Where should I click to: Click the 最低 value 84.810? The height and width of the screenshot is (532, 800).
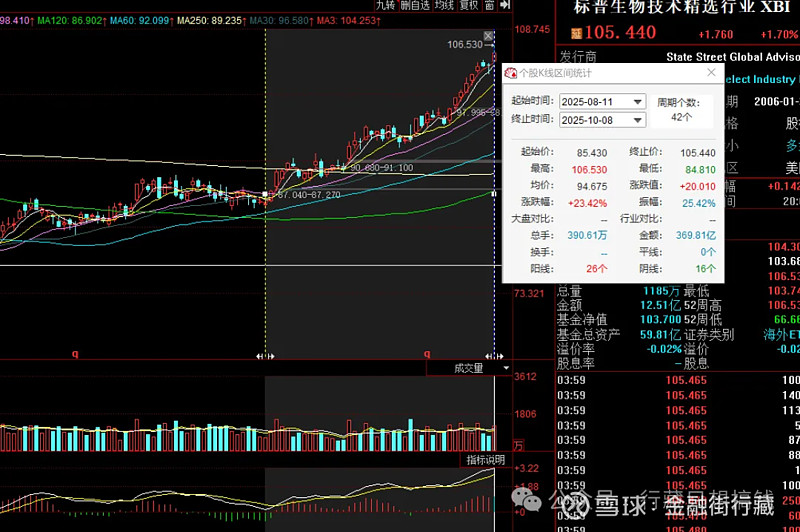pos(700,170)
